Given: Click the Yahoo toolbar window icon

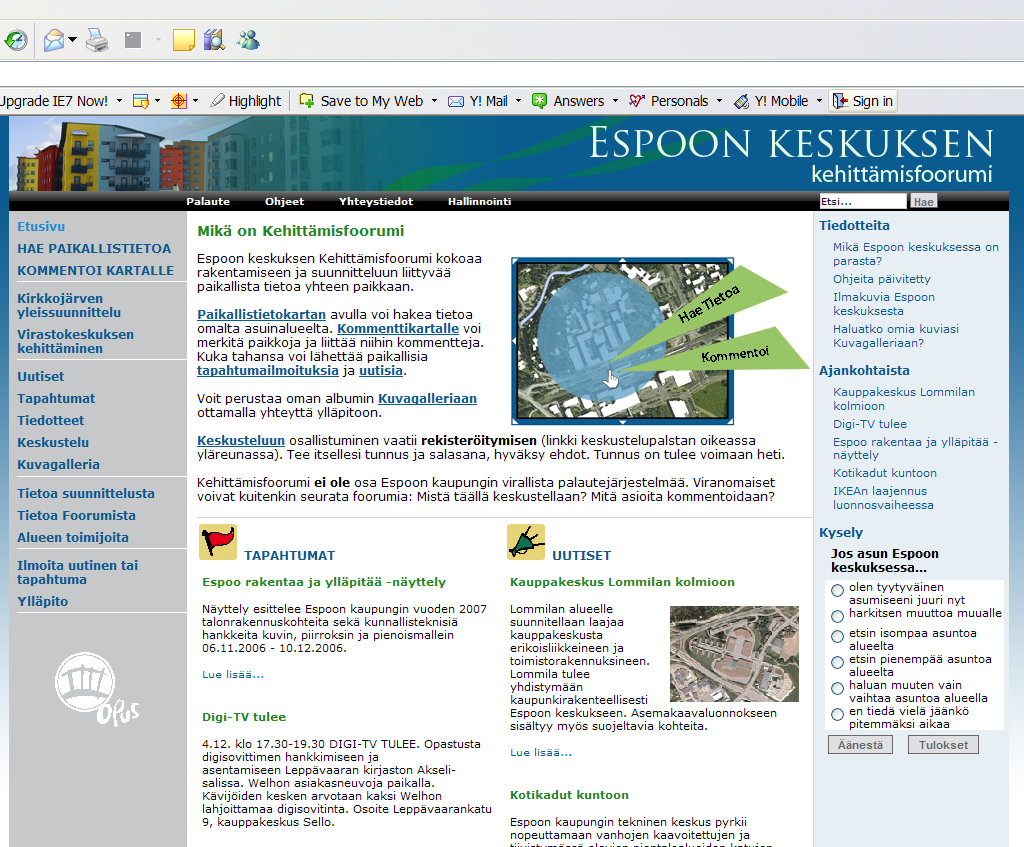Looking at the screenshot, I should [140, 101].
